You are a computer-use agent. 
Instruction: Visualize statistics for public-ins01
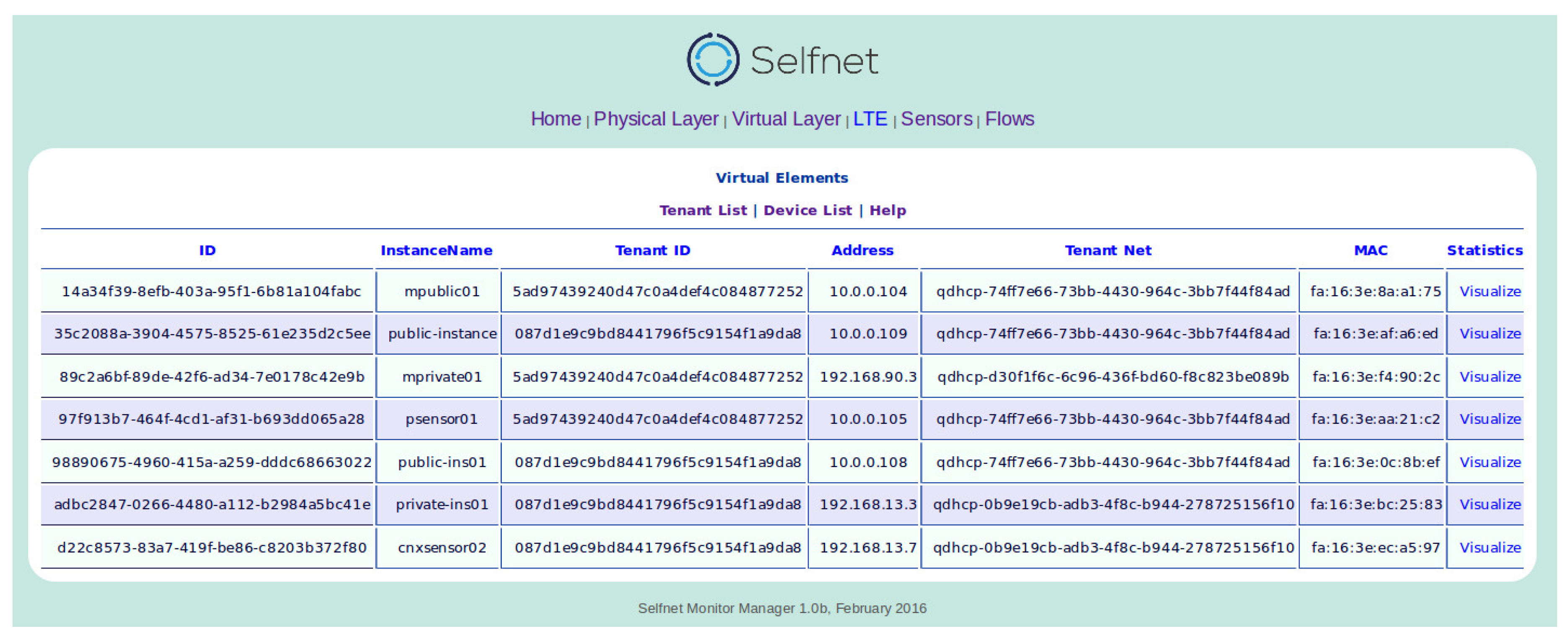tap(1490, 462)
